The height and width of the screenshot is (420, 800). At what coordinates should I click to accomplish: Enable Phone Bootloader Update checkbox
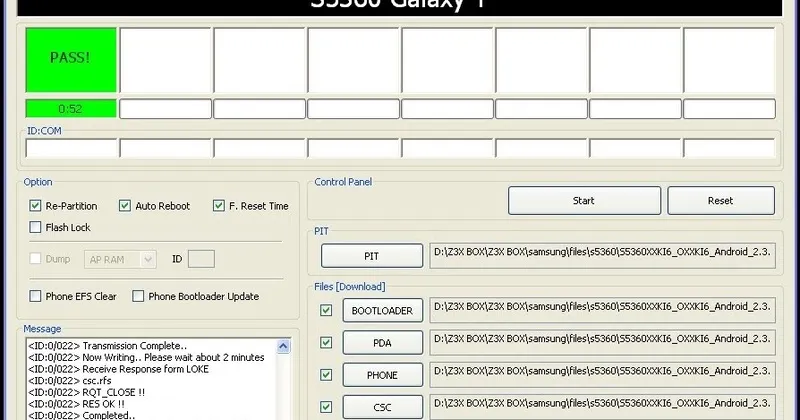click(138, 296)
